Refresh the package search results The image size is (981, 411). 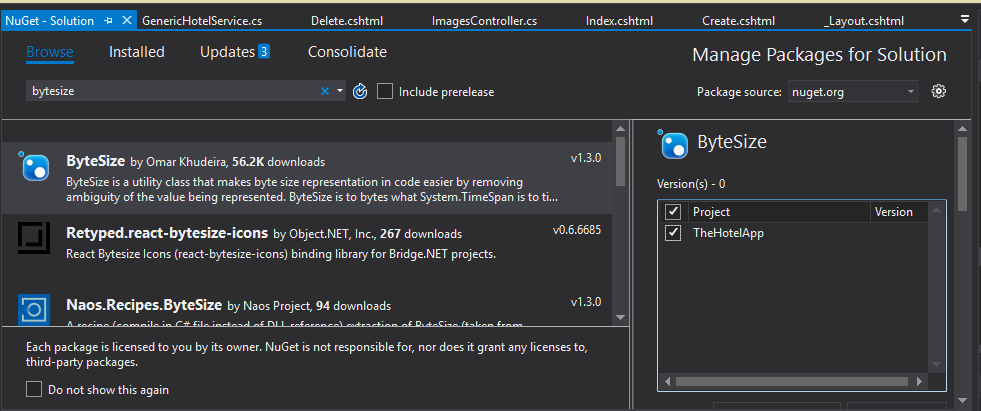360,91
